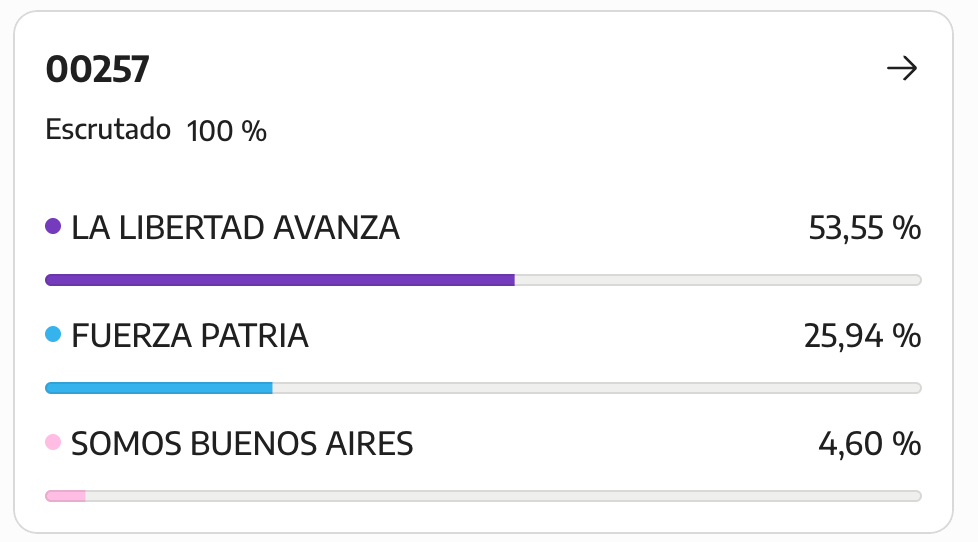Open details with the right arrow icon
This screenshot has width=978, height=542.
click(902, 68)
